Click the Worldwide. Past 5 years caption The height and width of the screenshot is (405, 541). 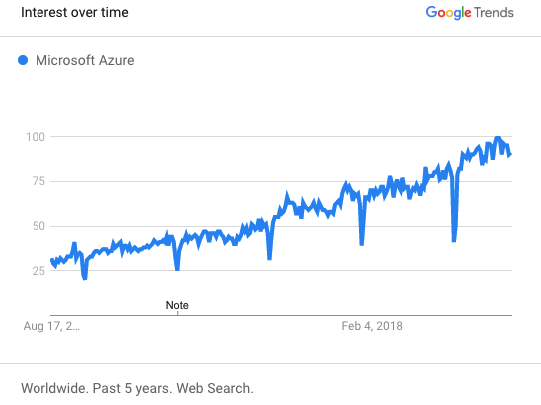(137, 388)
